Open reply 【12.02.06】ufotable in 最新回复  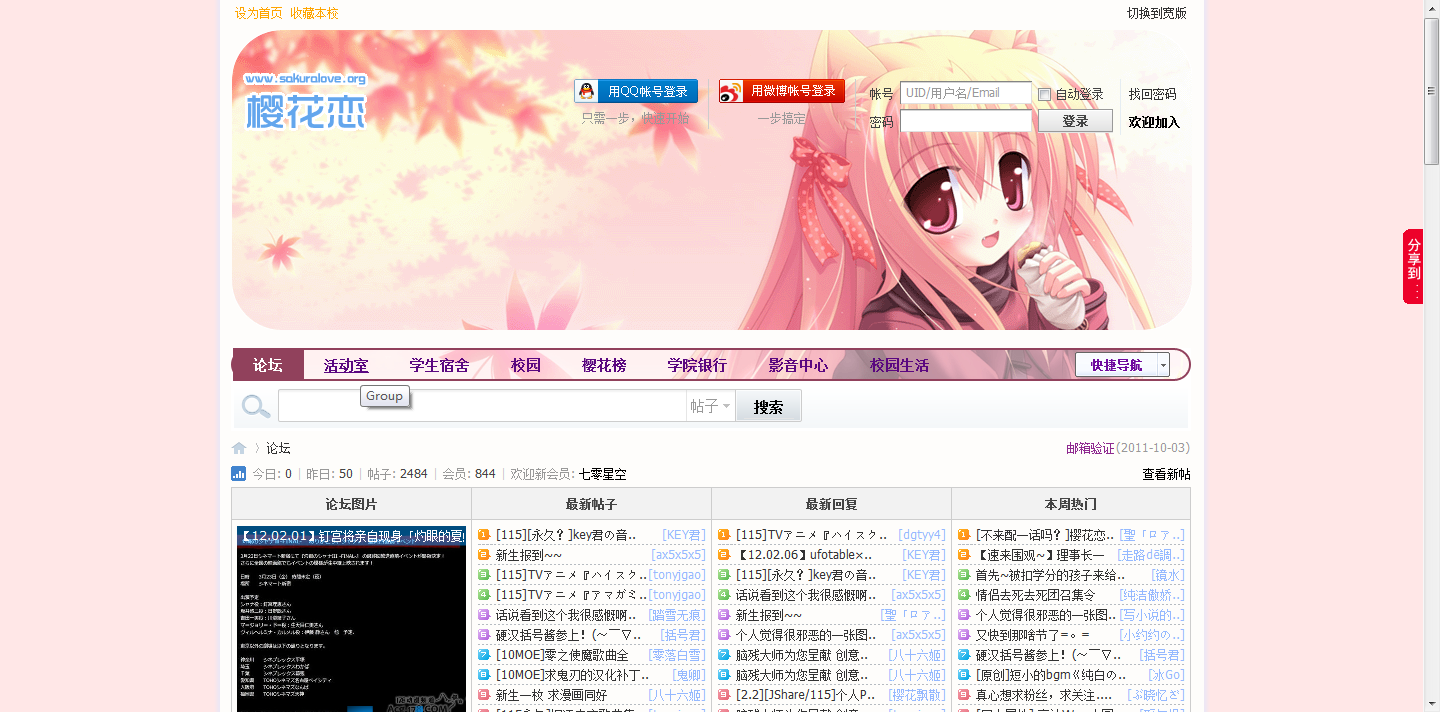pyautogui.click(x=804, y=555)
